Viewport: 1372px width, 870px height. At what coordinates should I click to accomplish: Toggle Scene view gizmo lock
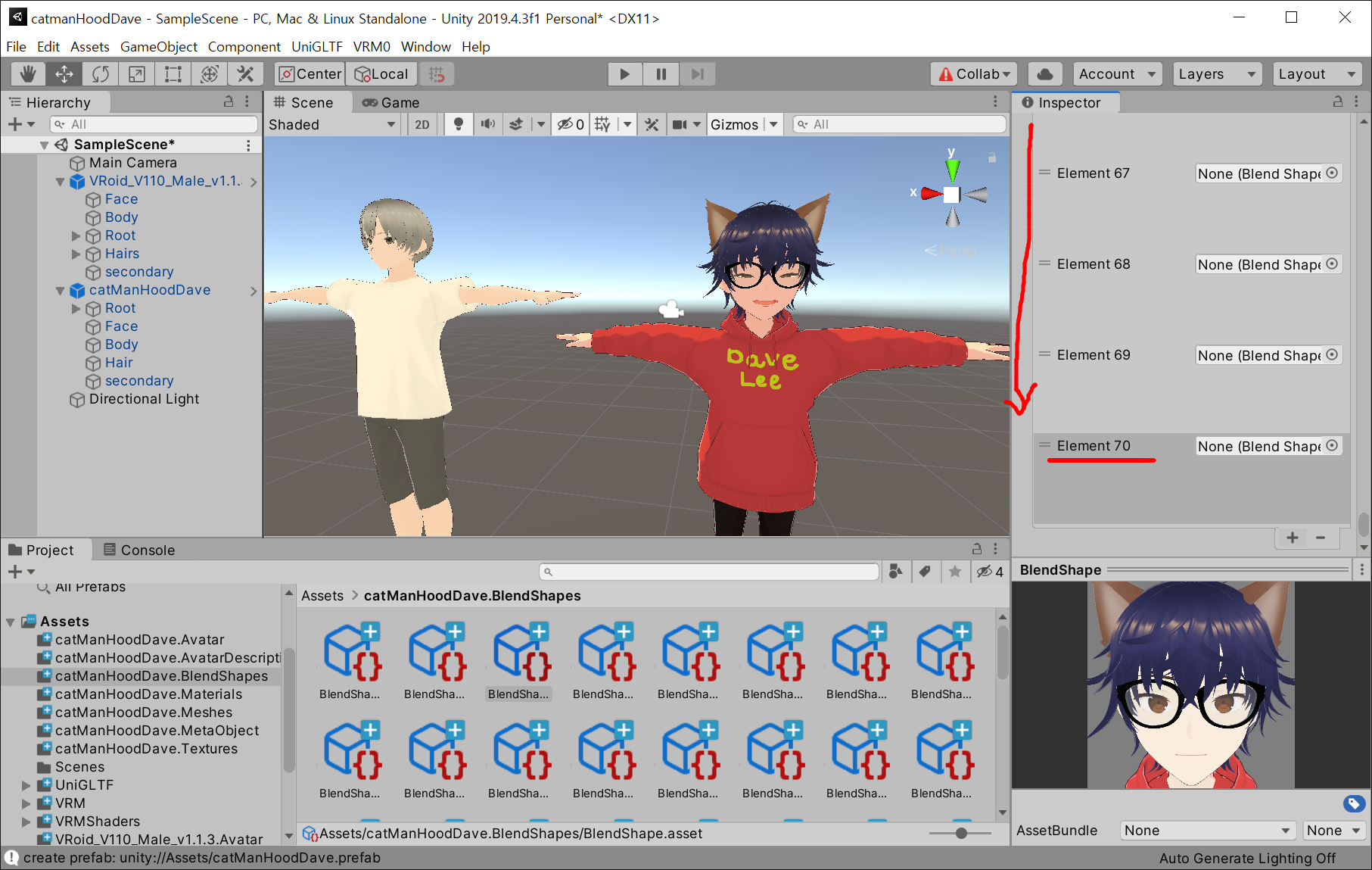tap(991, 157)
